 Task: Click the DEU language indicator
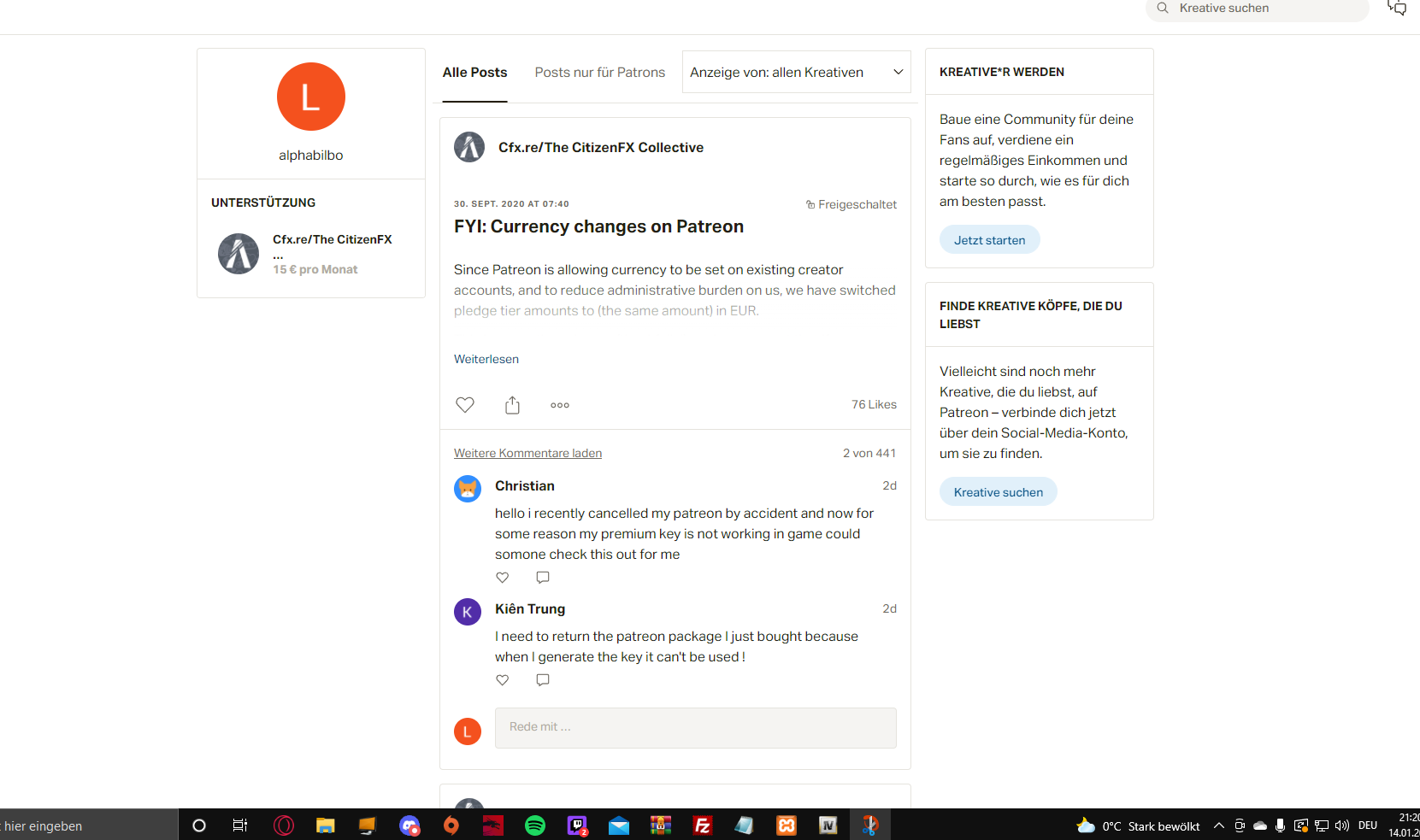click(1368, 825)
